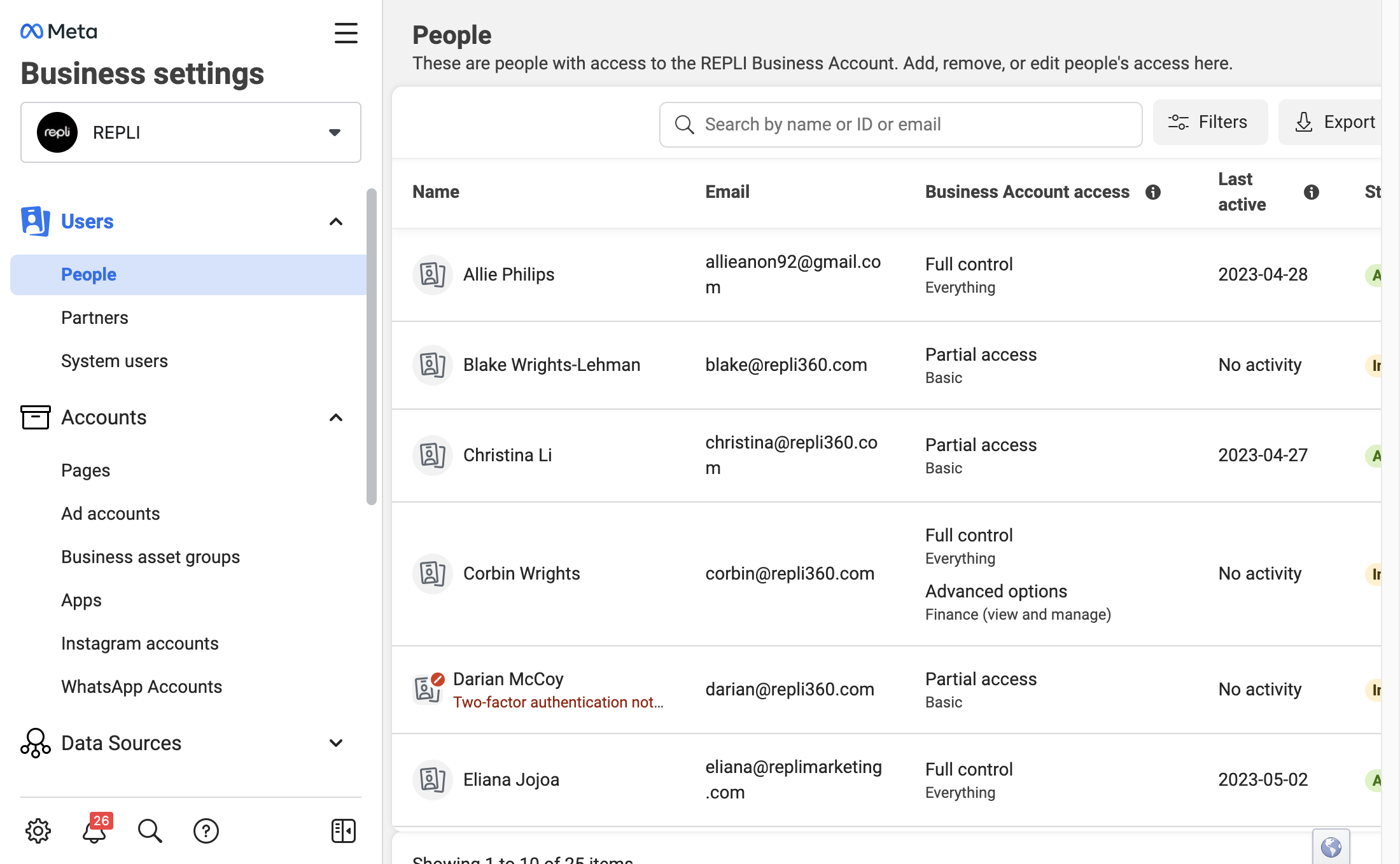Toggle the sidebar collapse panel icon
1400x864 pixels.
[344, 831]
